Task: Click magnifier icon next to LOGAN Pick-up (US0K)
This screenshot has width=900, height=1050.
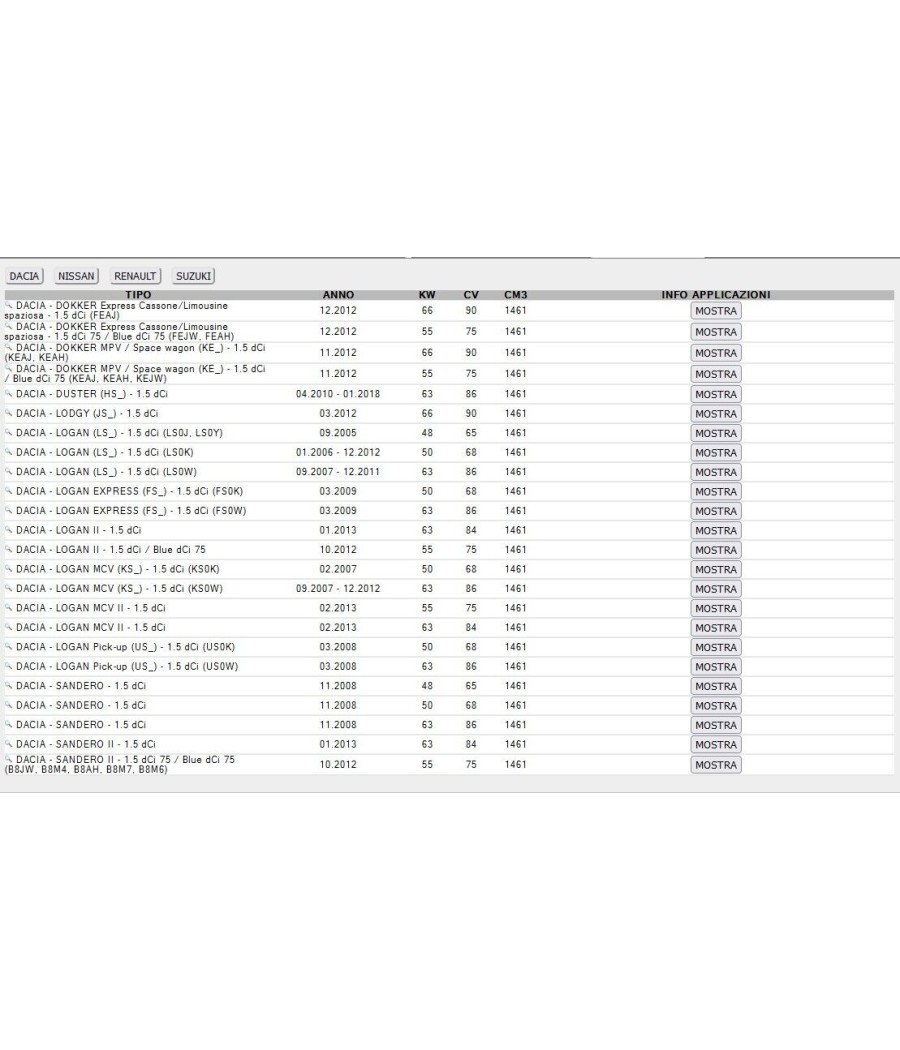Action: (9, 646)
